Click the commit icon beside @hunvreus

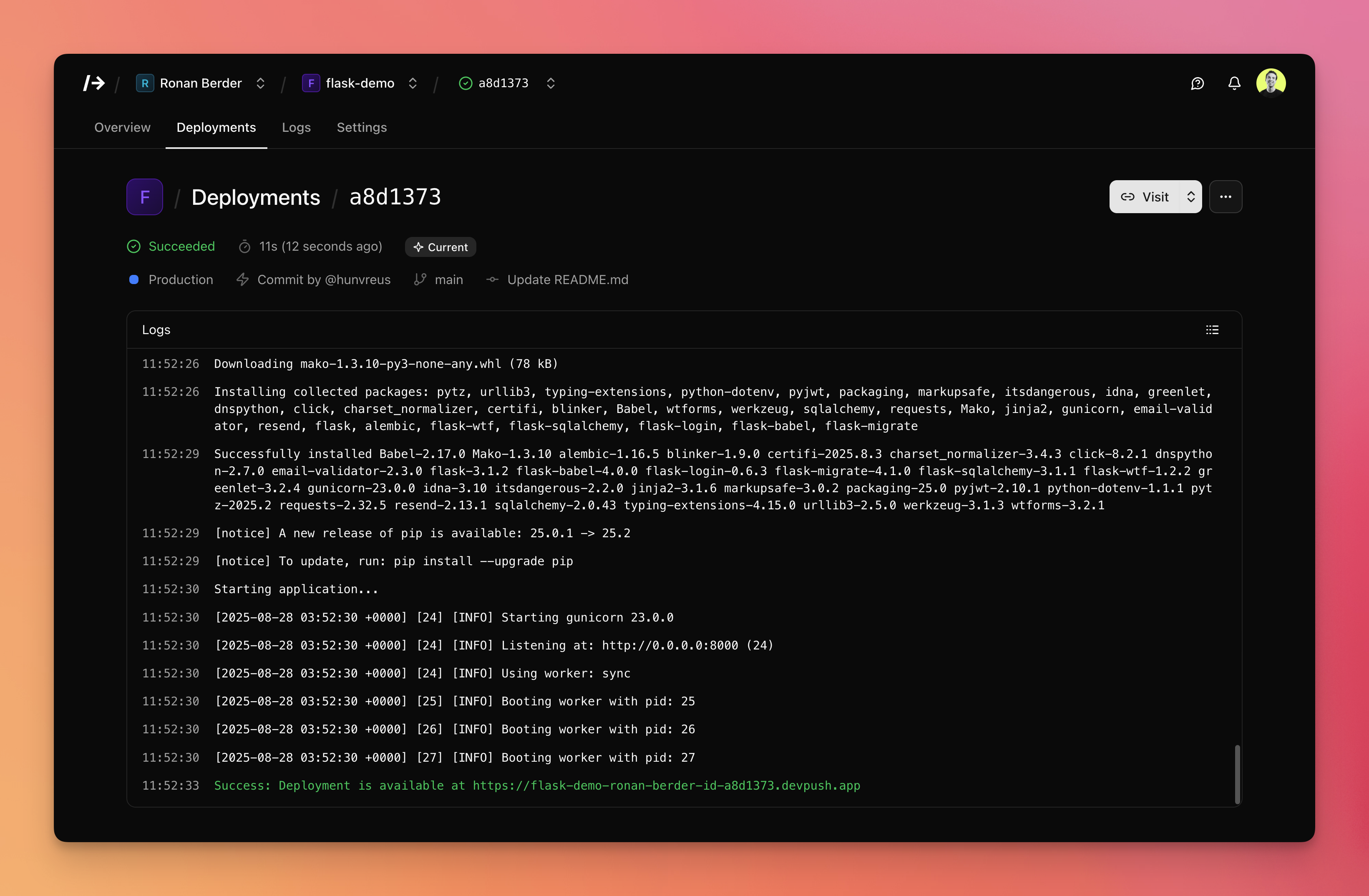pyautogui.click(x=242, y=279)
